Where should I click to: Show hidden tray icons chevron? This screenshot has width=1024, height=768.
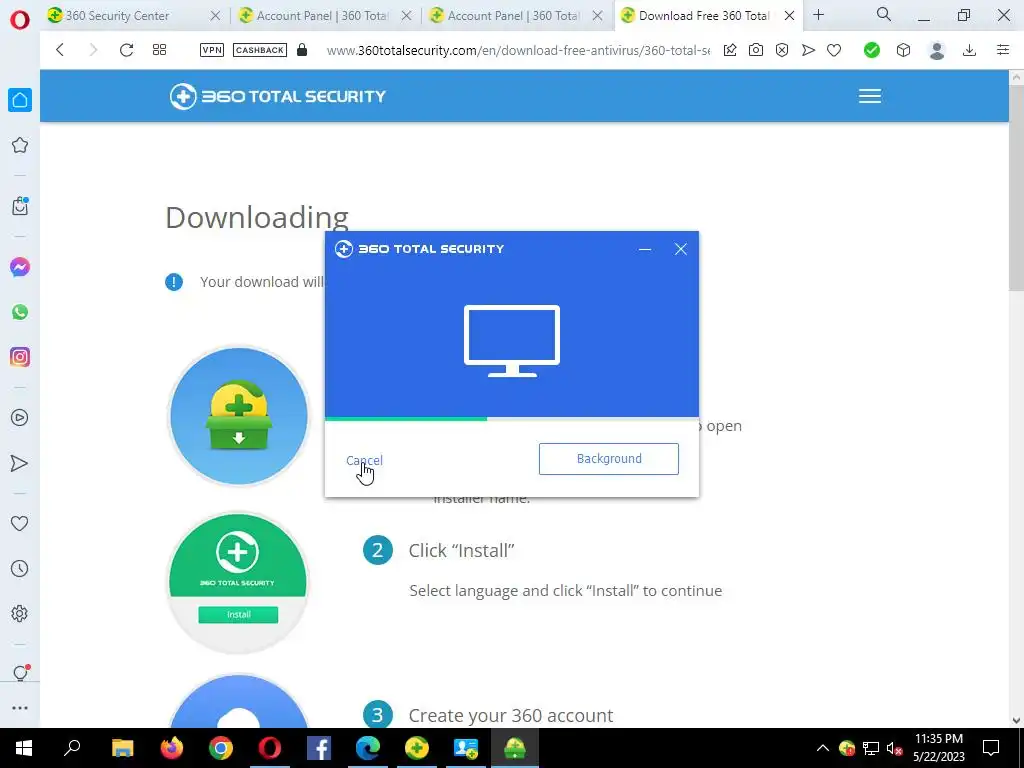click(822, 748)
